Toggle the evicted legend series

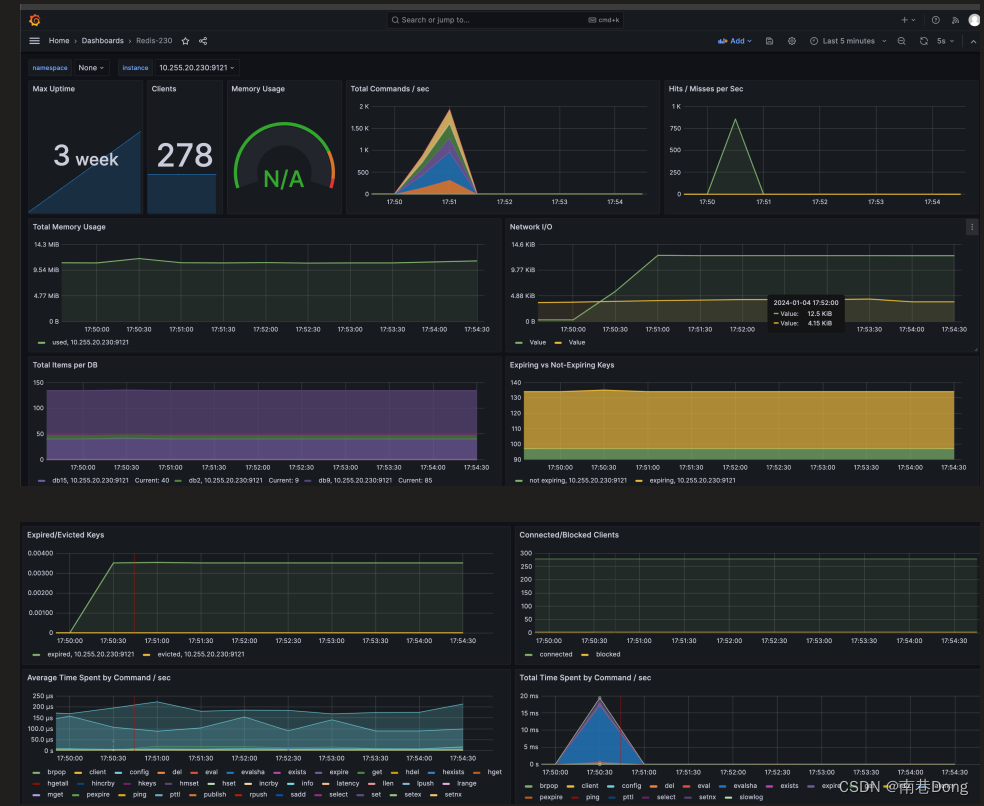click(x=201, y=655)
